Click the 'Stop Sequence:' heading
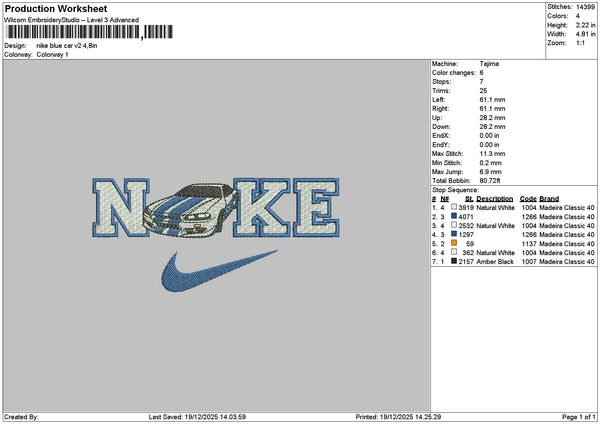Image resolution: width=600 pixels, height=424 pixels. point(455,190)
